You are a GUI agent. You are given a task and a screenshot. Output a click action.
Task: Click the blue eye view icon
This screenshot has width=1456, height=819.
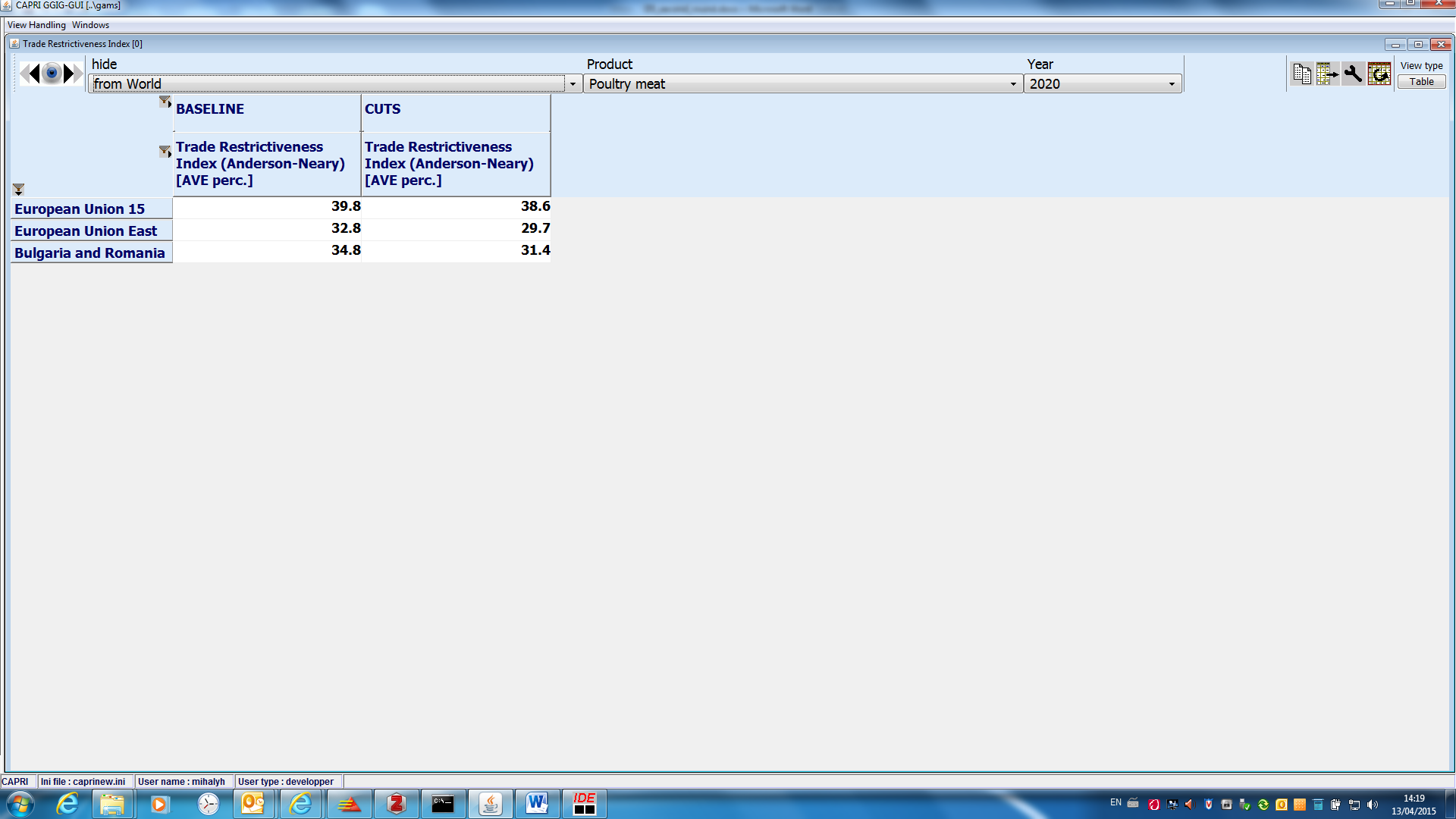click(x=52, y=74)
